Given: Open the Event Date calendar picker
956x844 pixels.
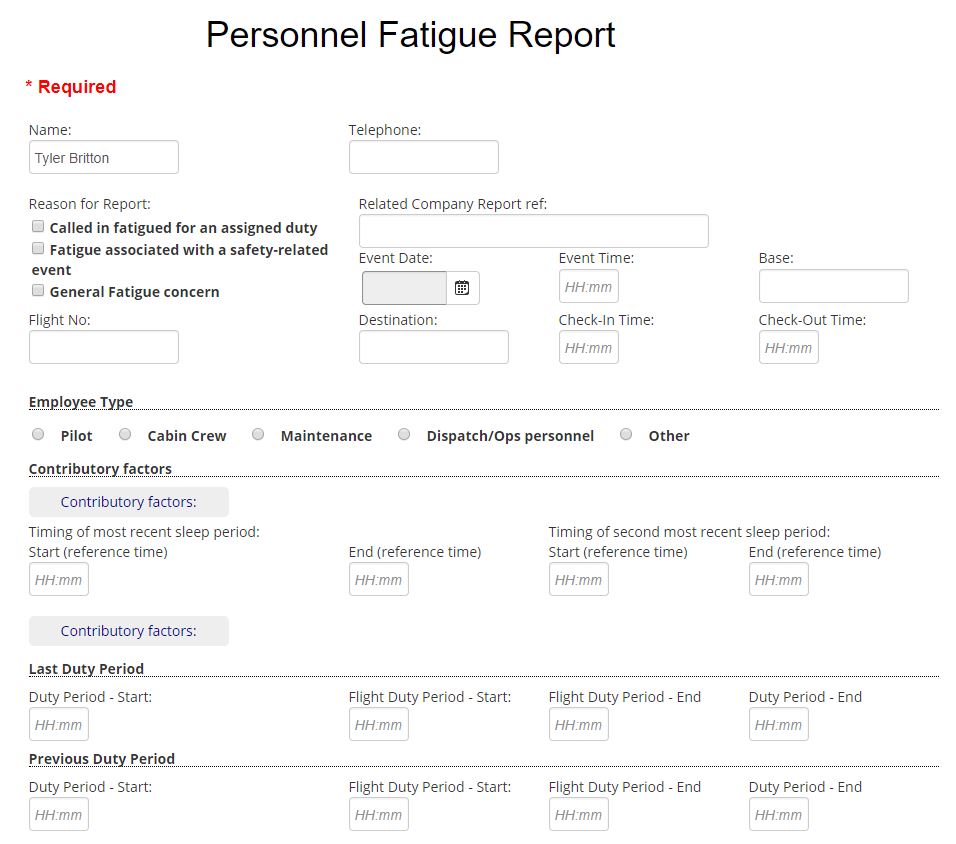Looking at the screenshot, I should 461,288.
